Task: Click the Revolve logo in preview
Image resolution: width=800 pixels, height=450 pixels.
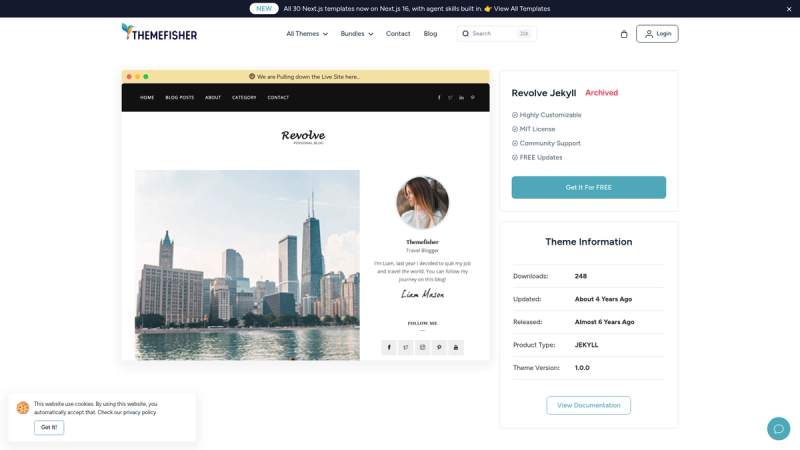Action: coord(303,136)
